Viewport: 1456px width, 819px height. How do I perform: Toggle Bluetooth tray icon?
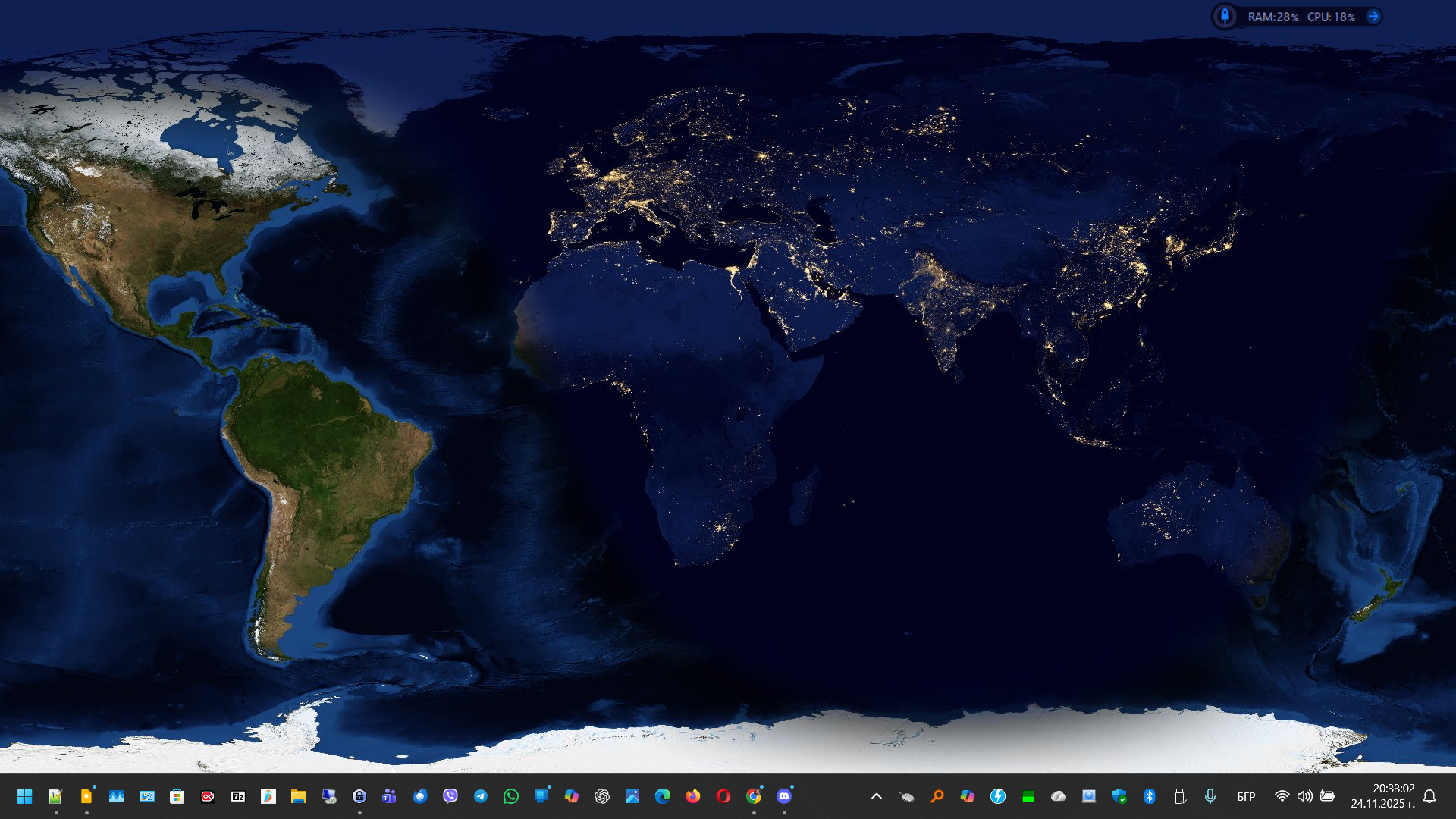coord(1150,796)
